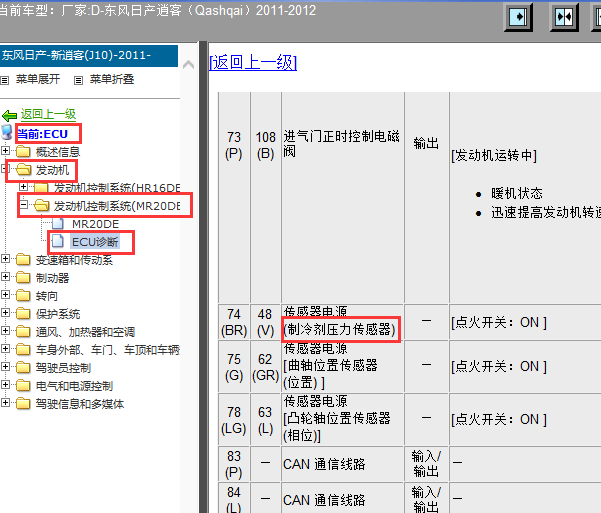This screenshot has width=601, height=513.
Task: Expand the 制动器 tree node
Action: 5,276
